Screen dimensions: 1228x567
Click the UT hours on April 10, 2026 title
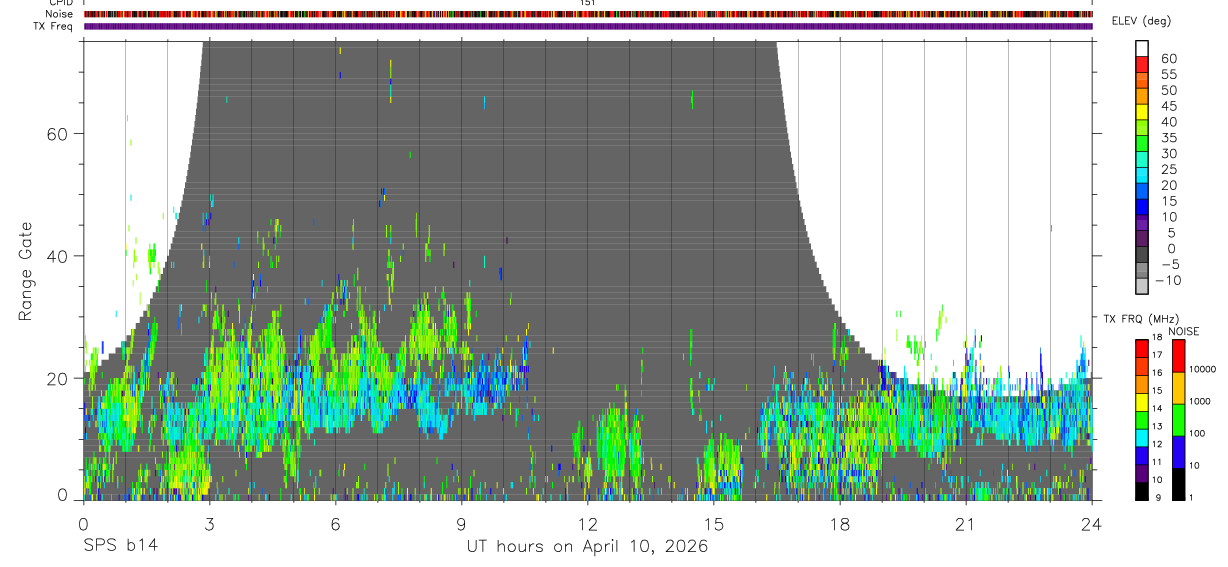coord(587,546)
